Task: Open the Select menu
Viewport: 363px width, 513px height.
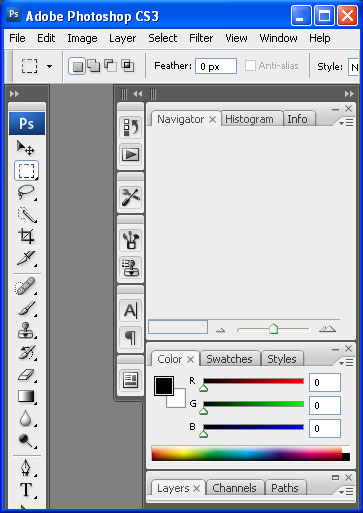Action: (x=163, y=38)
